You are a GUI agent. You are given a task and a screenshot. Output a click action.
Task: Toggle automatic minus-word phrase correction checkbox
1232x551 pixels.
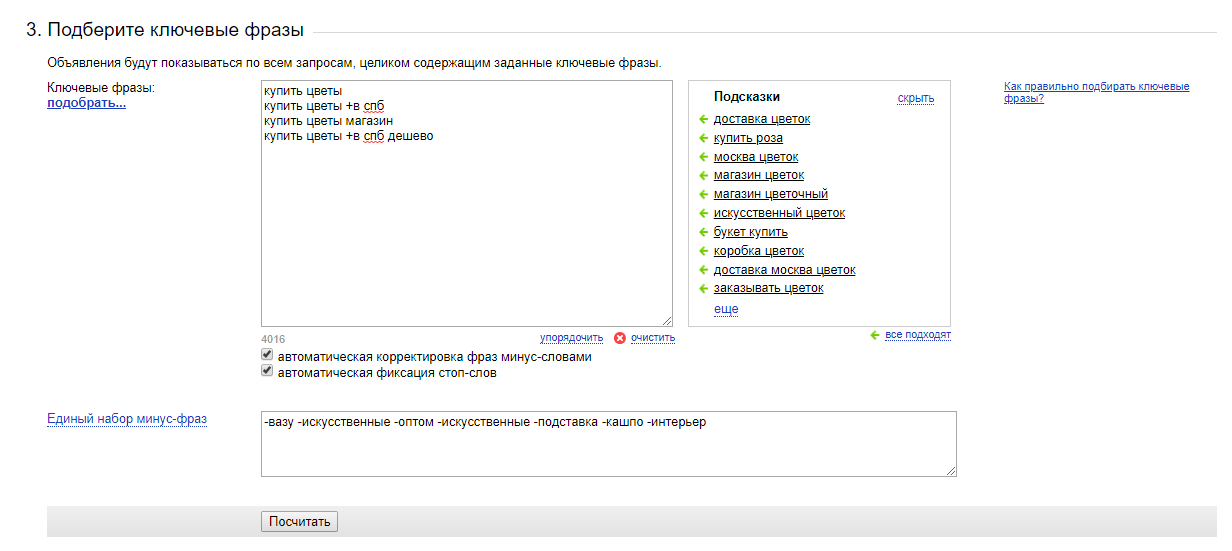pyautogui.click(x=267, y=355)
